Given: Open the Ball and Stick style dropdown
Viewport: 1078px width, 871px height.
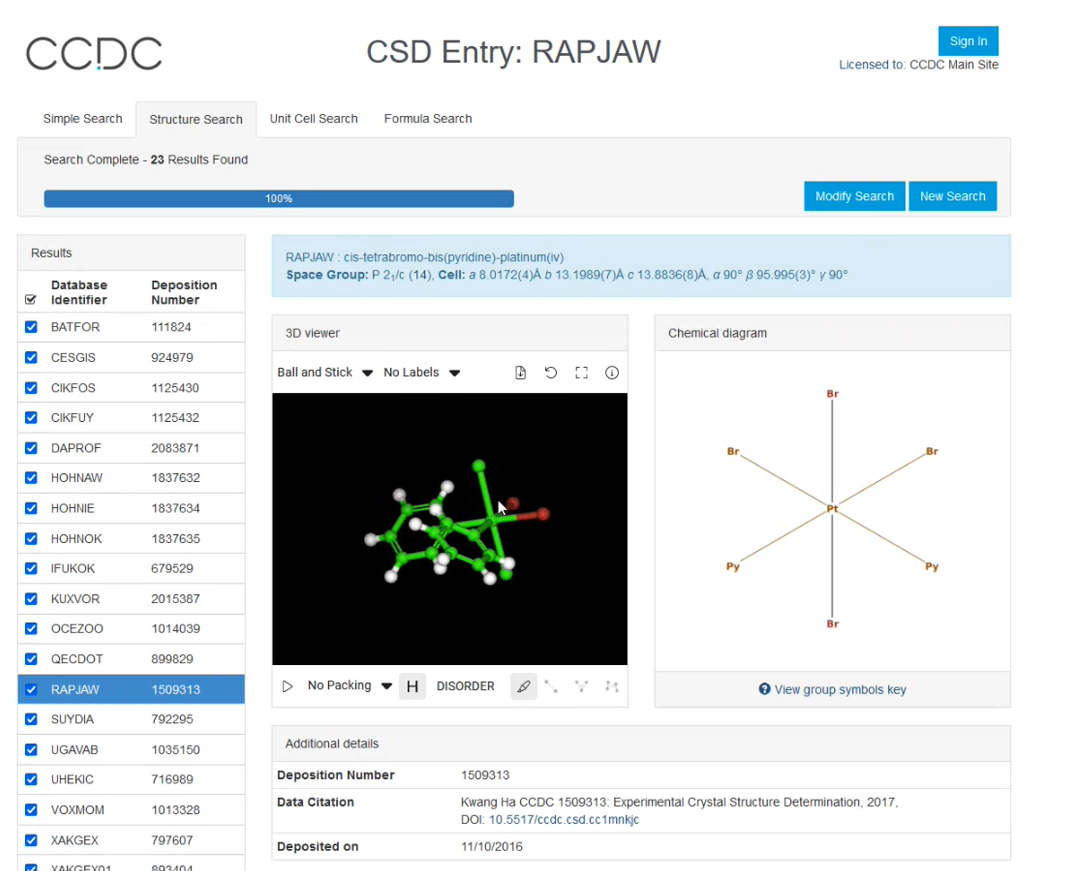Looking at the screenshot, I should (x=324, y=373).
